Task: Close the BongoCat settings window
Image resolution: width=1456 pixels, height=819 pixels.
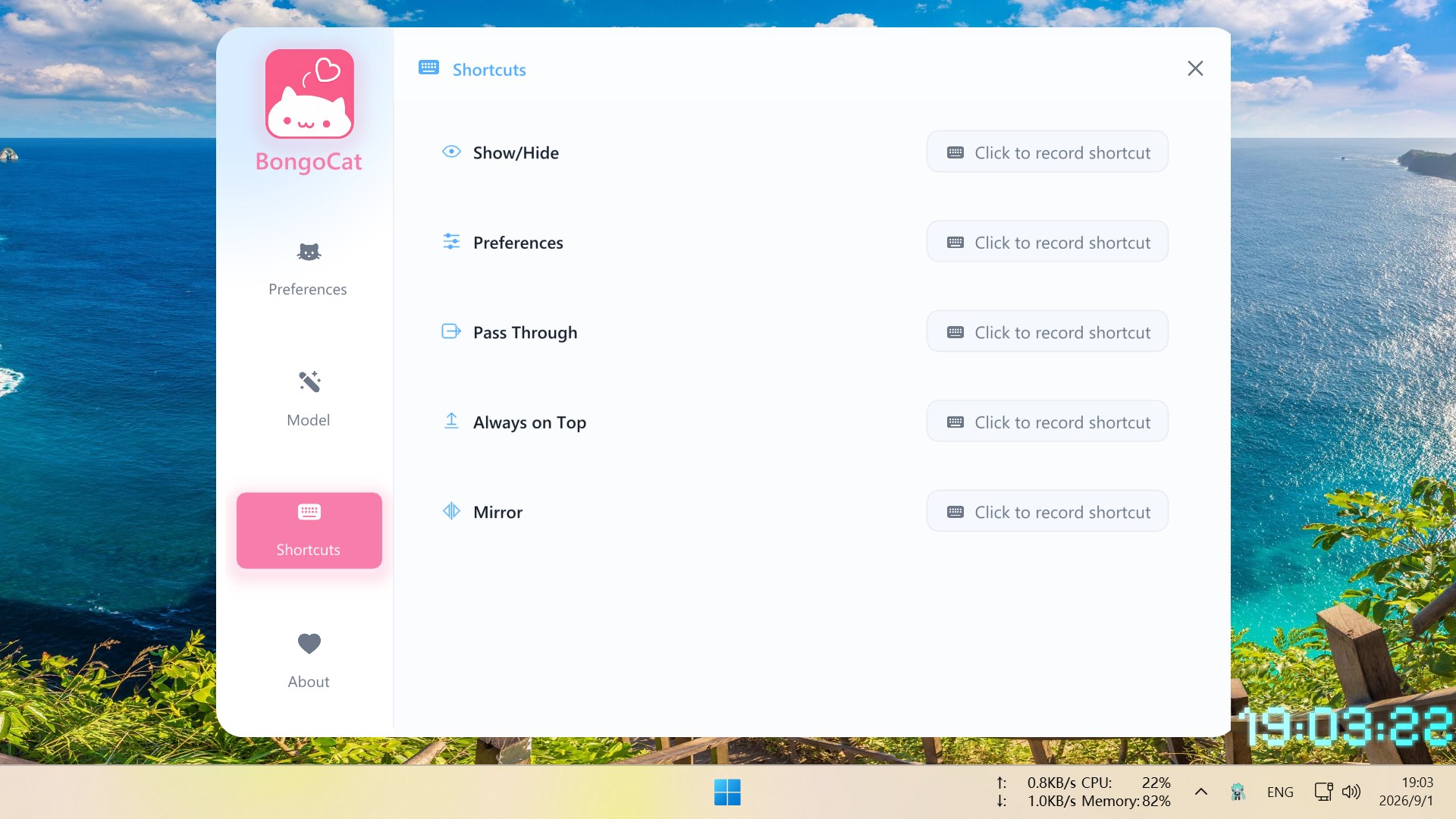Action: click(x=1195, y=68)
